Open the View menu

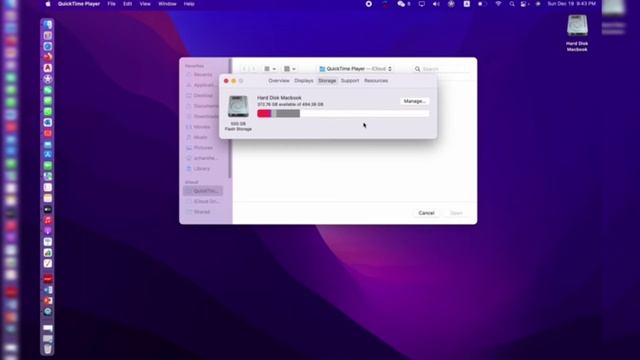click(x=145, y=4)
